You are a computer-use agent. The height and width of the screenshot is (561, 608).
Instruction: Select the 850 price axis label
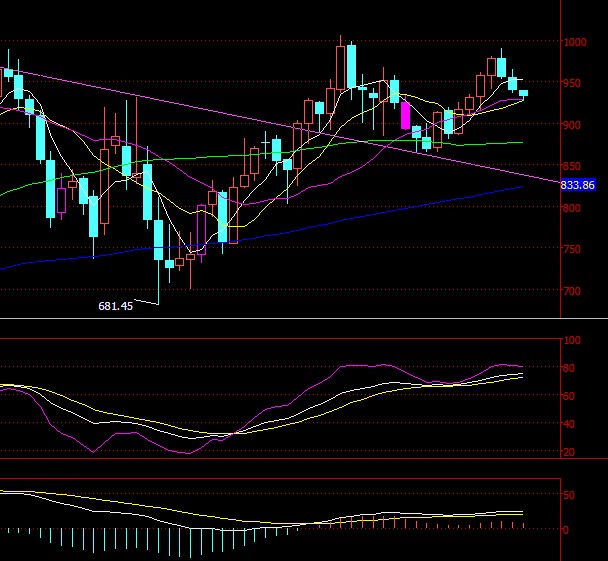point(573,166)
